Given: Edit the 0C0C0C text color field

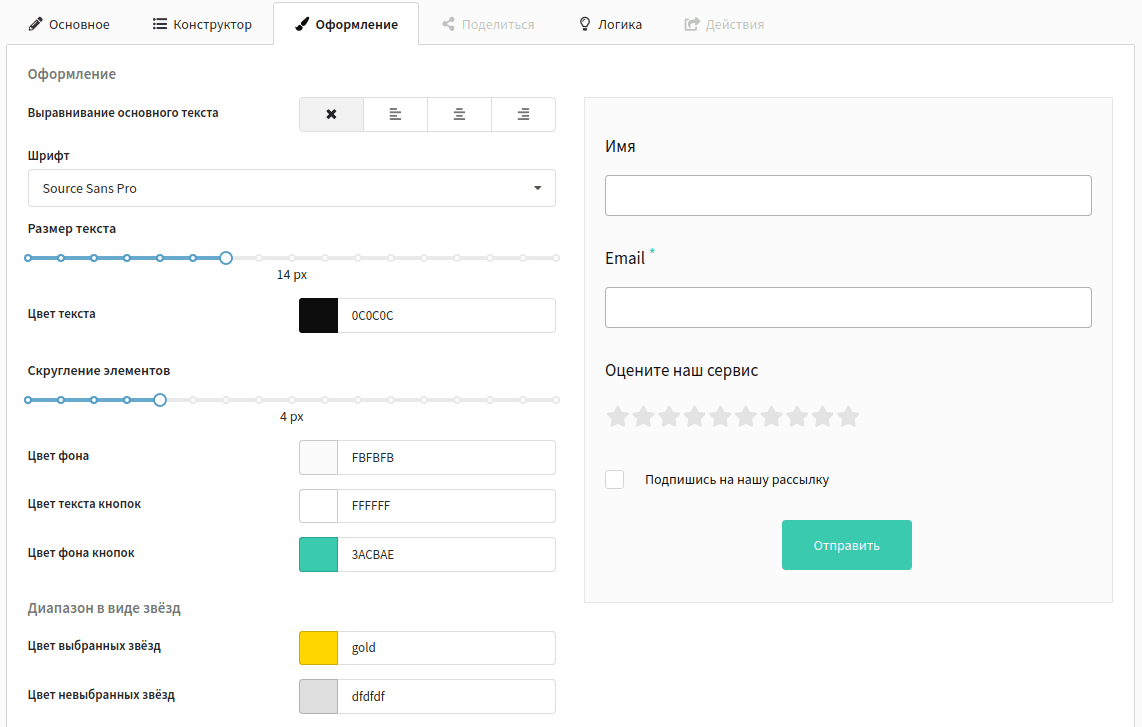Looking at the screenshot, I should [x=446, y=315].
